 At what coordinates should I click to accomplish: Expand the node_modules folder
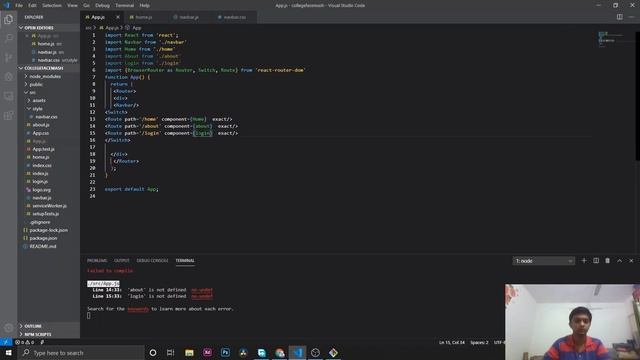[x=45, y=76]
